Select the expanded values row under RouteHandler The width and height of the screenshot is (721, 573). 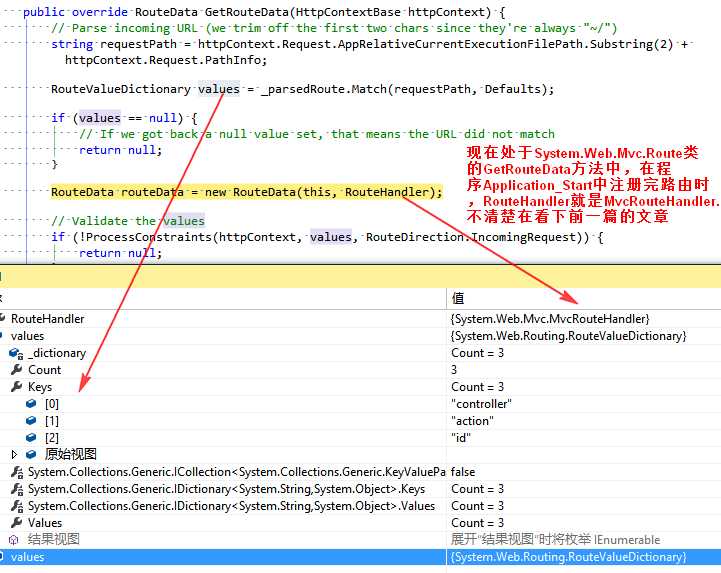[x=360, y=336]
